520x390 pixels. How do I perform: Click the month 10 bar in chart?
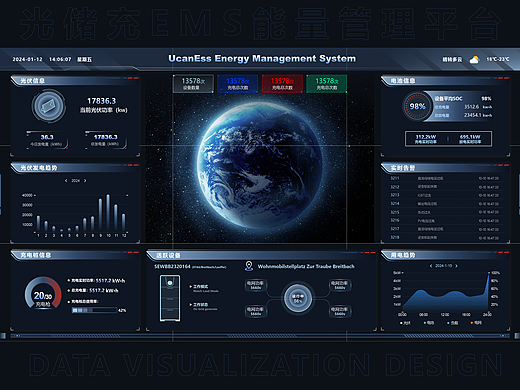tap(108, 213)
